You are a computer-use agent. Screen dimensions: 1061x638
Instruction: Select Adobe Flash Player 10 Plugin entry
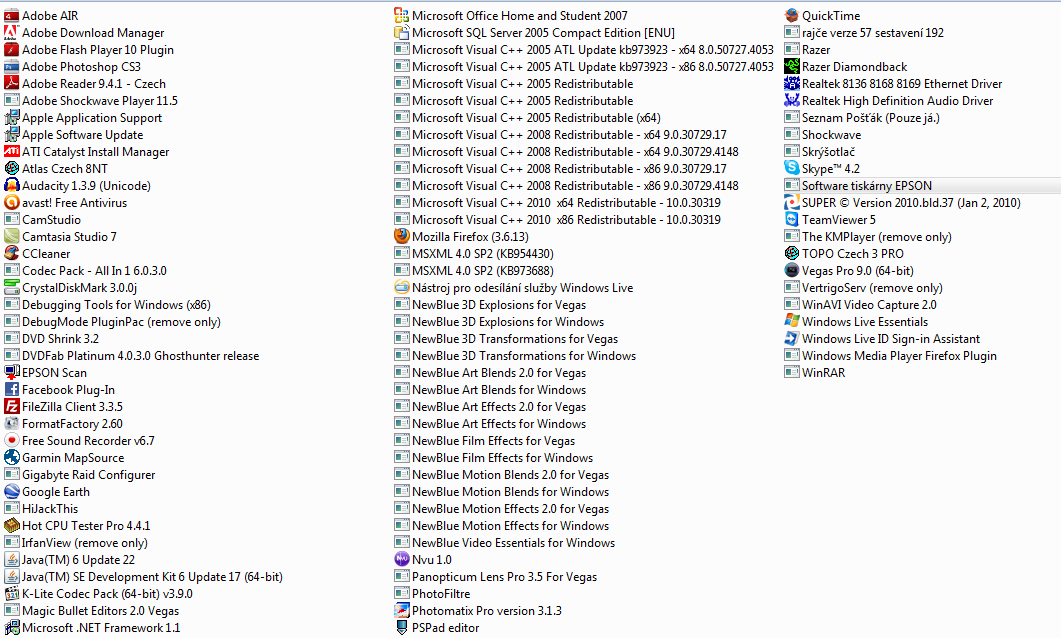(x=89, y=49)
